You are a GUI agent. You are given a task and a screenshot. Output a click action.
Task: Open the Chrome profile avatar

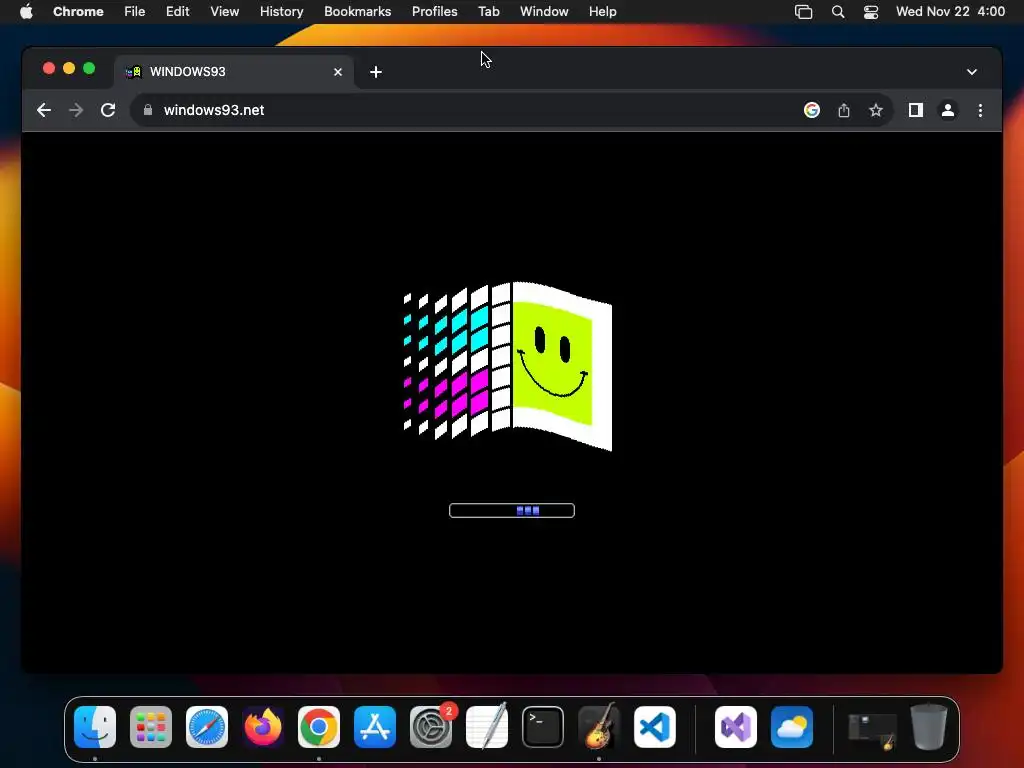click(948, 110)
